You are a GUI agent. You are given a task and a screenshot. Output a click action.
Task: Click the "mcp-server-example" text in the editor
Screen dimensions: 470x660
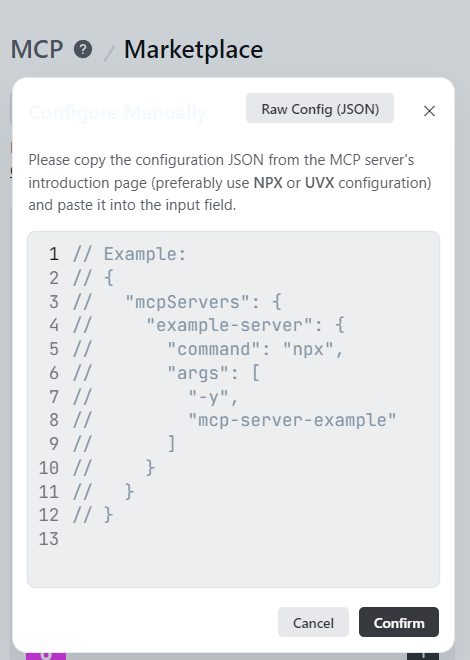click(x=292, y=420)
